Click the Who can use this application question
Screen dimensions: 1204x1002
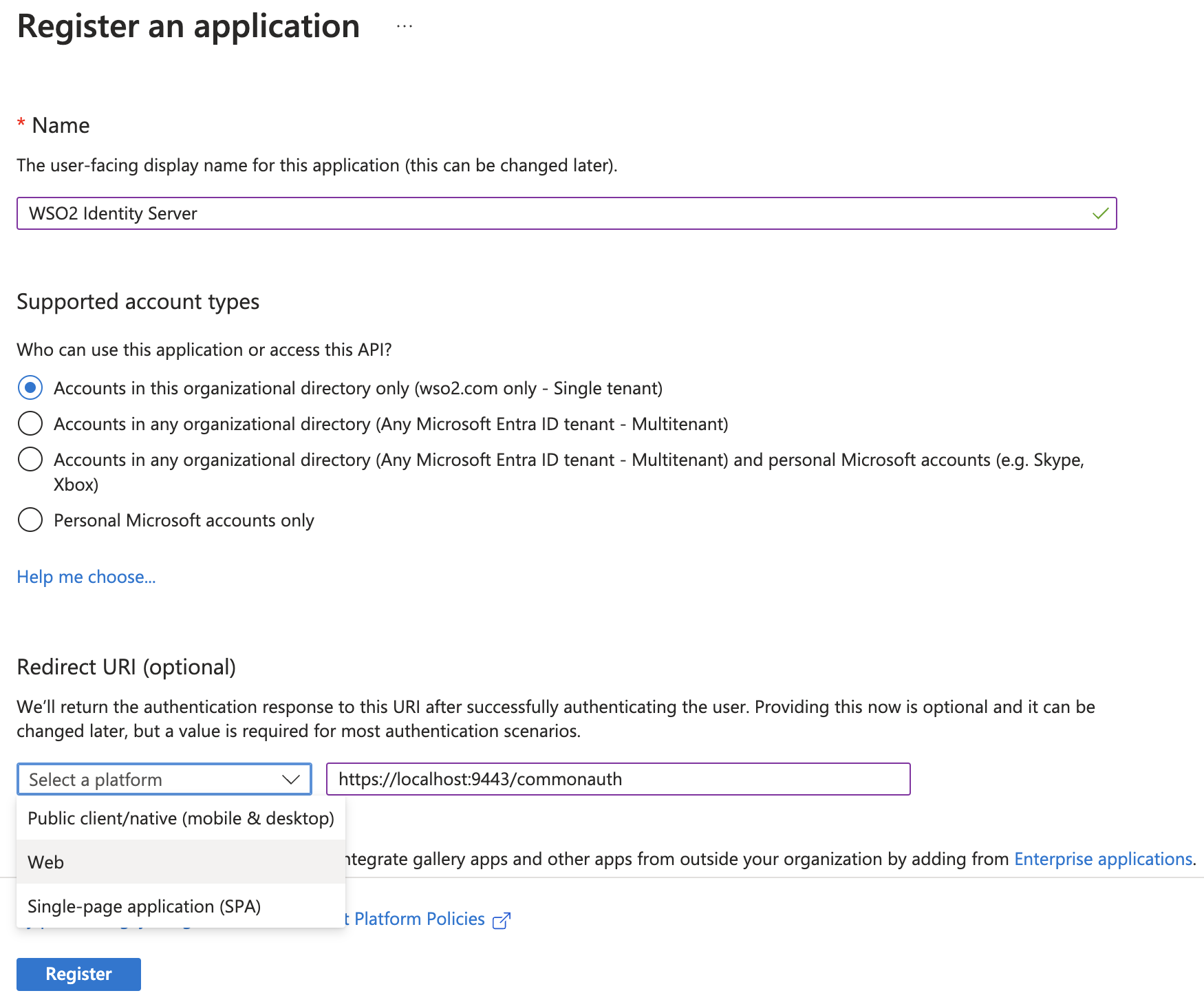[x=204, y=350]
